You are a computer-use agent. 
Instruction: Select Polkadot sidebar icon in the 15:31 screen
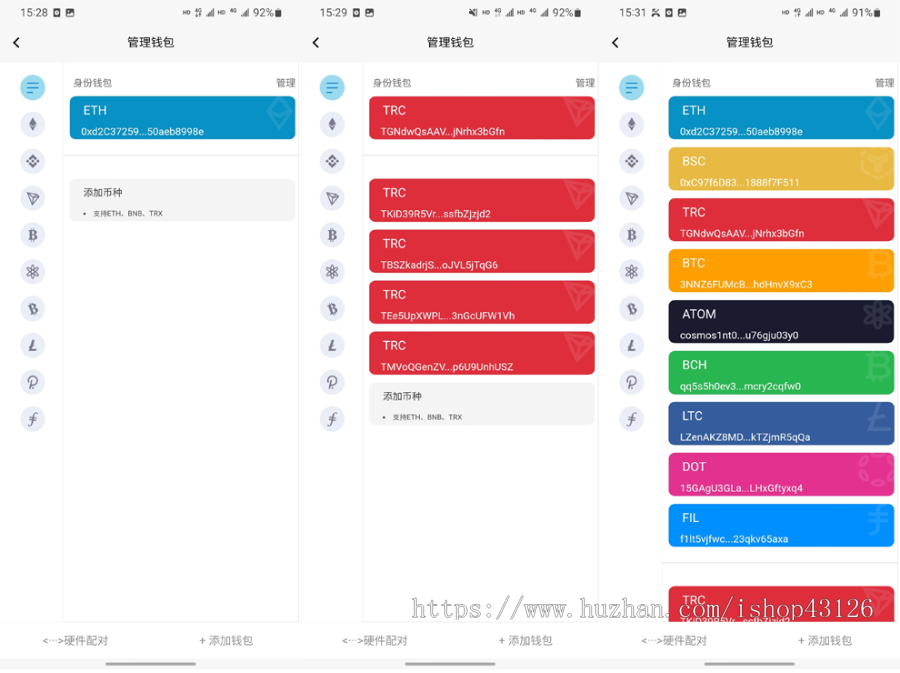[631, 382]
